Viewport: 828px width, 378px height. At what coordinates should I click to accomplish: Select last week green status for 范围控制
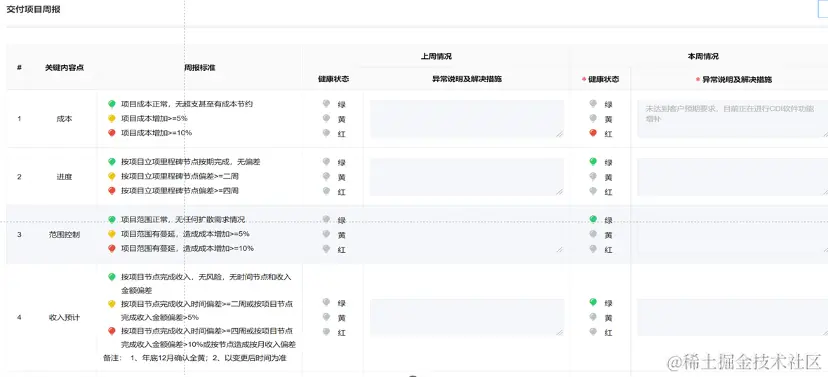(x=326, y=220)
